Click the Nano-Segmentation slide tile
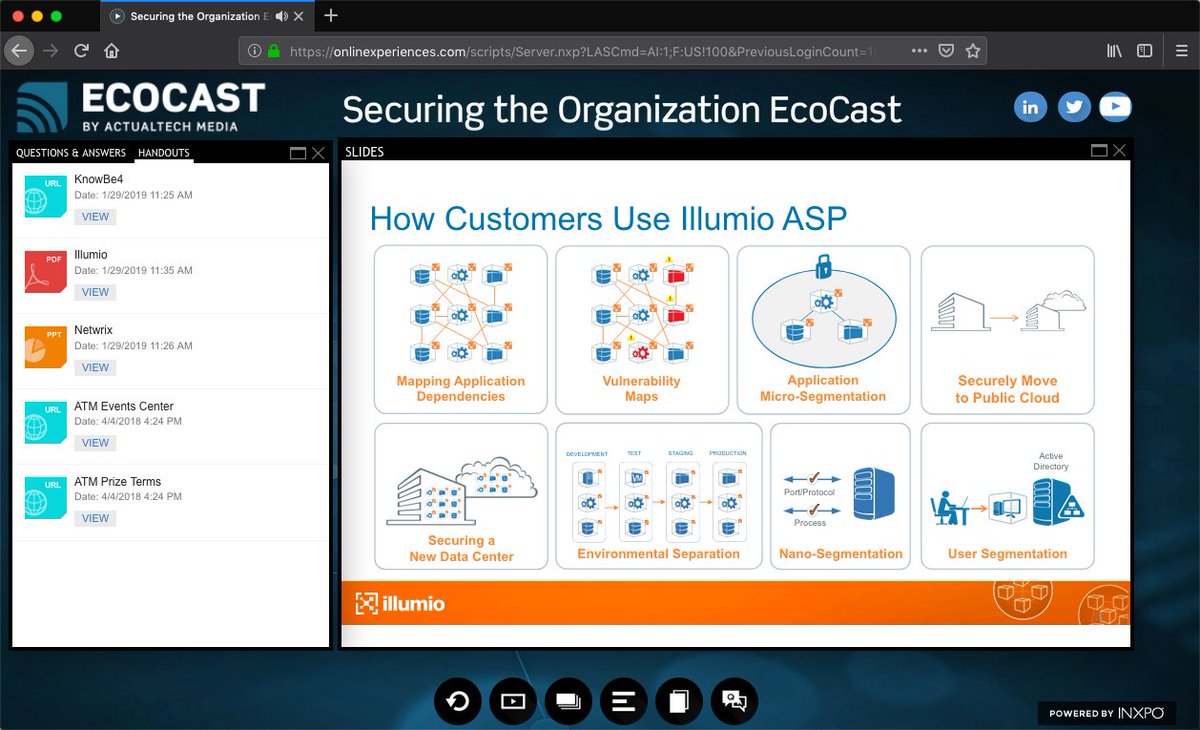 tap(840, 496)
